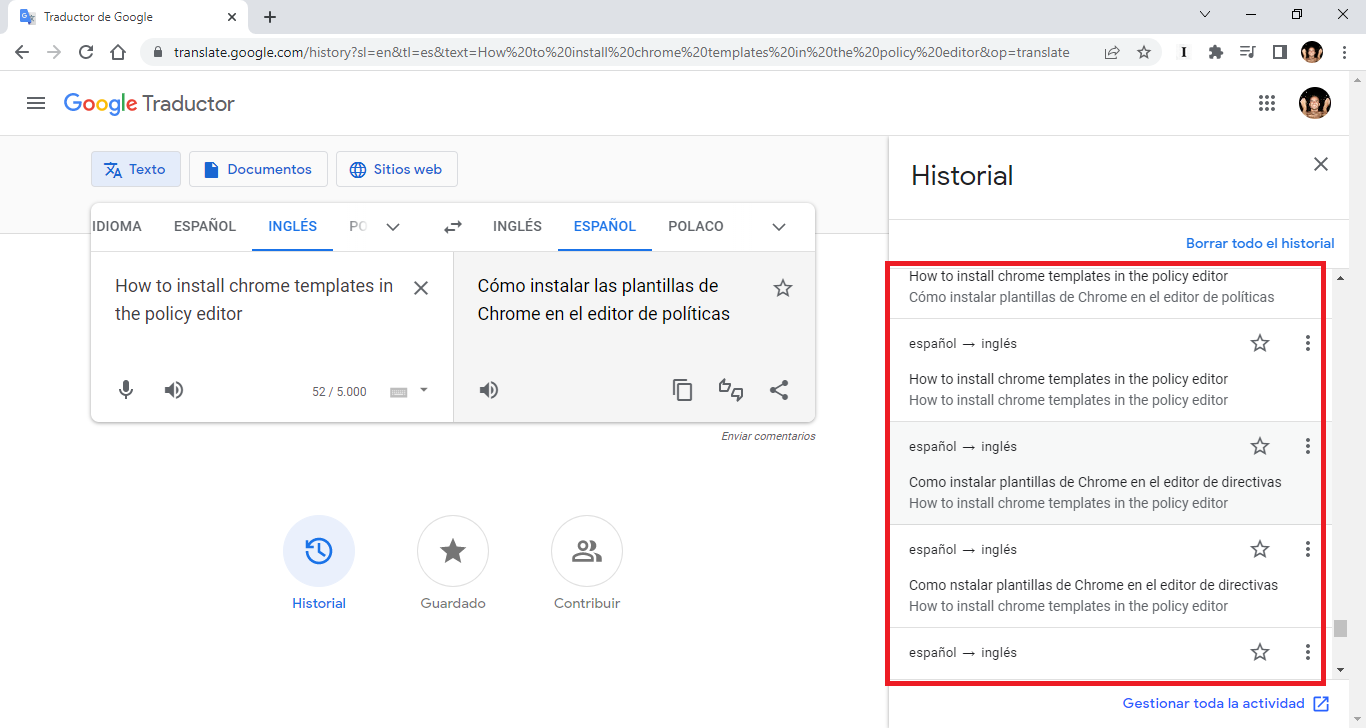Toggle the Chrome side panel
1366x728 pixels.
pos(1280,52)
